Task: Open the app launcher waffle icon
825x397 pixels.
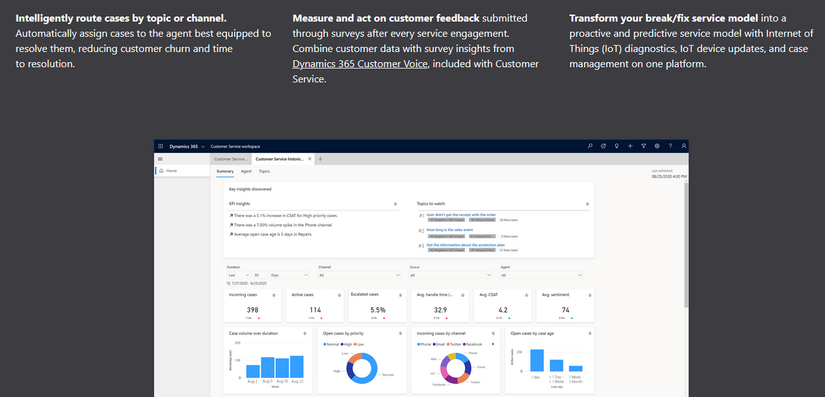Action: [160, 146]
